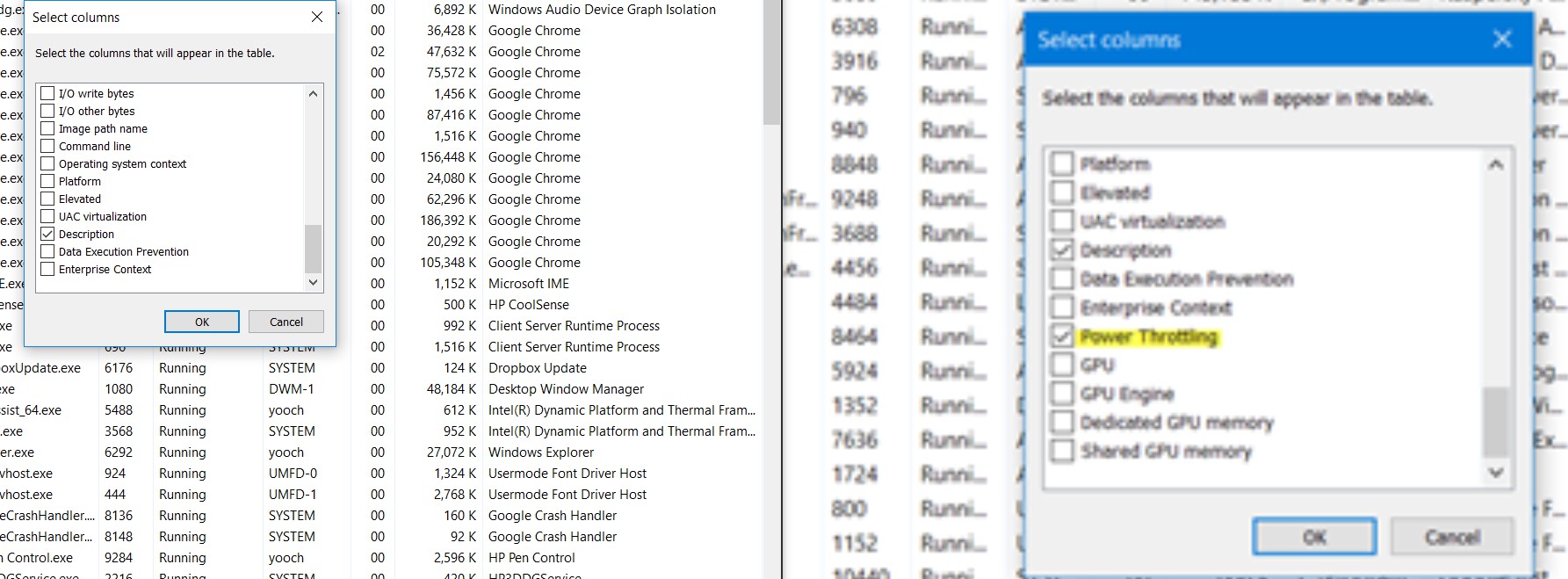1568x579 pixels.
Task: Uncheck the highlighted Power Throttling checkbox
Action: pyautogui.click(x=1062, y=337)
